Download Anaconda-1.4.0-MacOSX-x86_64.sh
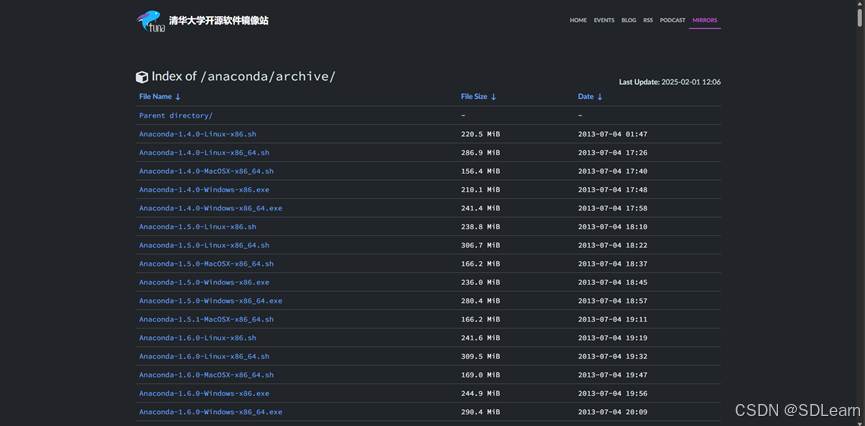The image size is (865, 426). (206, 171)
